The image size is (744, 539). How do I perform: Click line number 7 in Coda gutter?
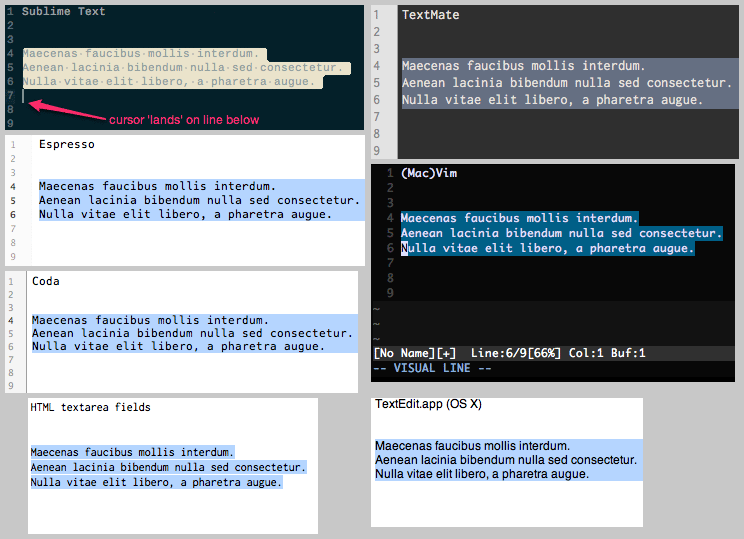(11, 360)
